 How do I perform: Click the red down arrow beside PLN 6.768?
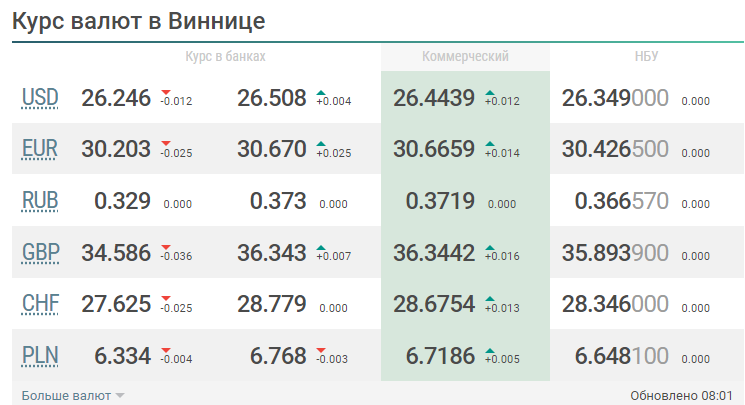pos(321,351)
